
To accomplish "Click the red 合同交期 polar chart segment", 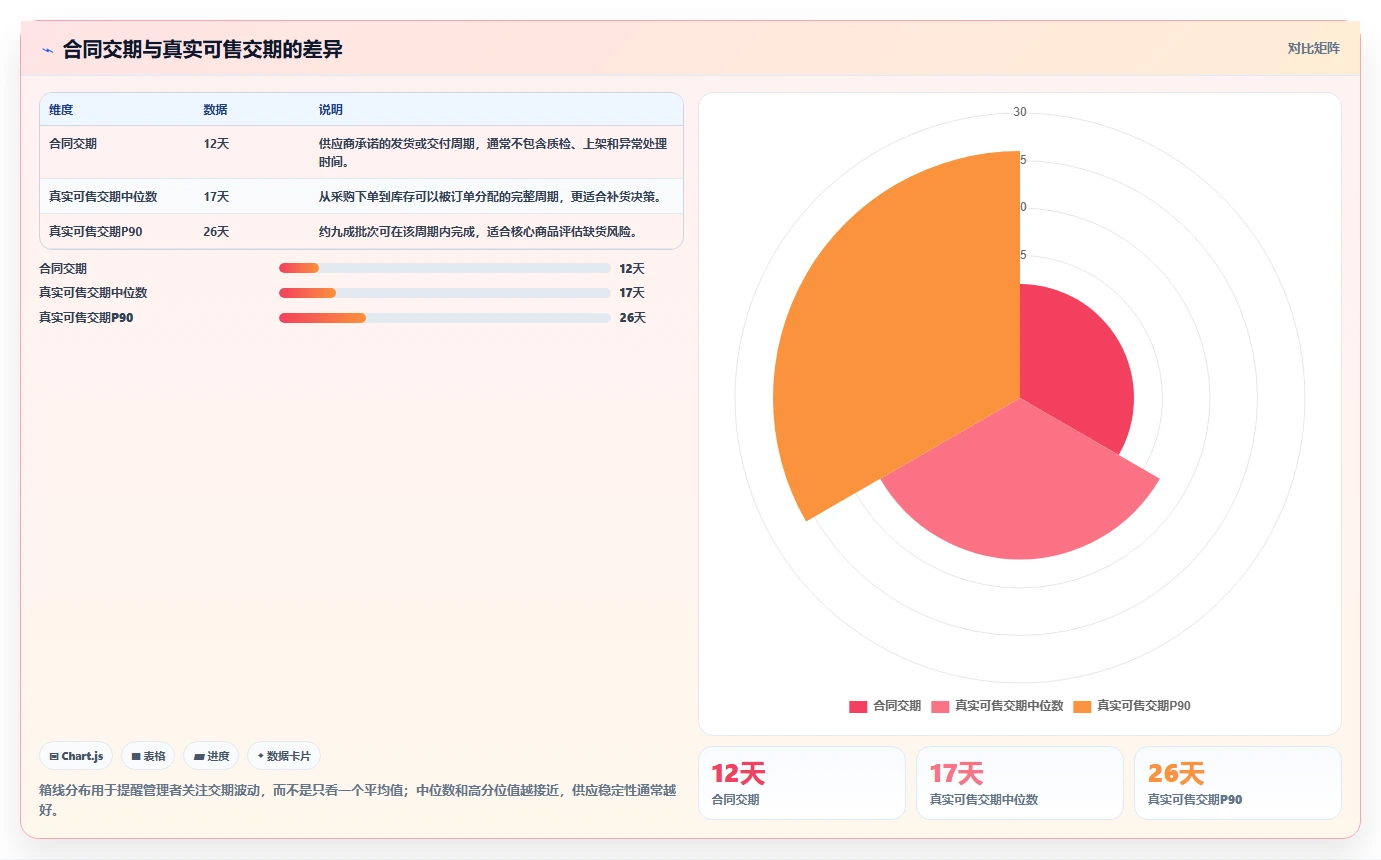I will pyautogui.click(x=1075, y=370).
